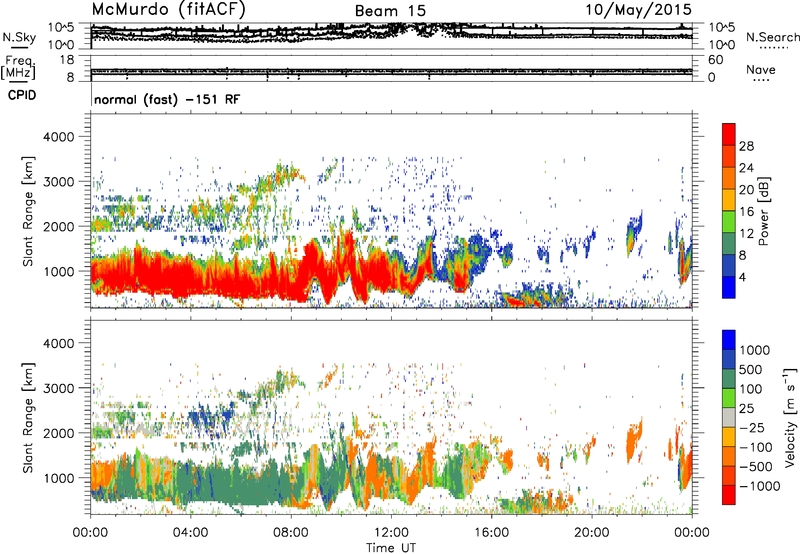Click the '04:00' time tick label
This screenshot has height=554, width=800.
coord(190,533)
